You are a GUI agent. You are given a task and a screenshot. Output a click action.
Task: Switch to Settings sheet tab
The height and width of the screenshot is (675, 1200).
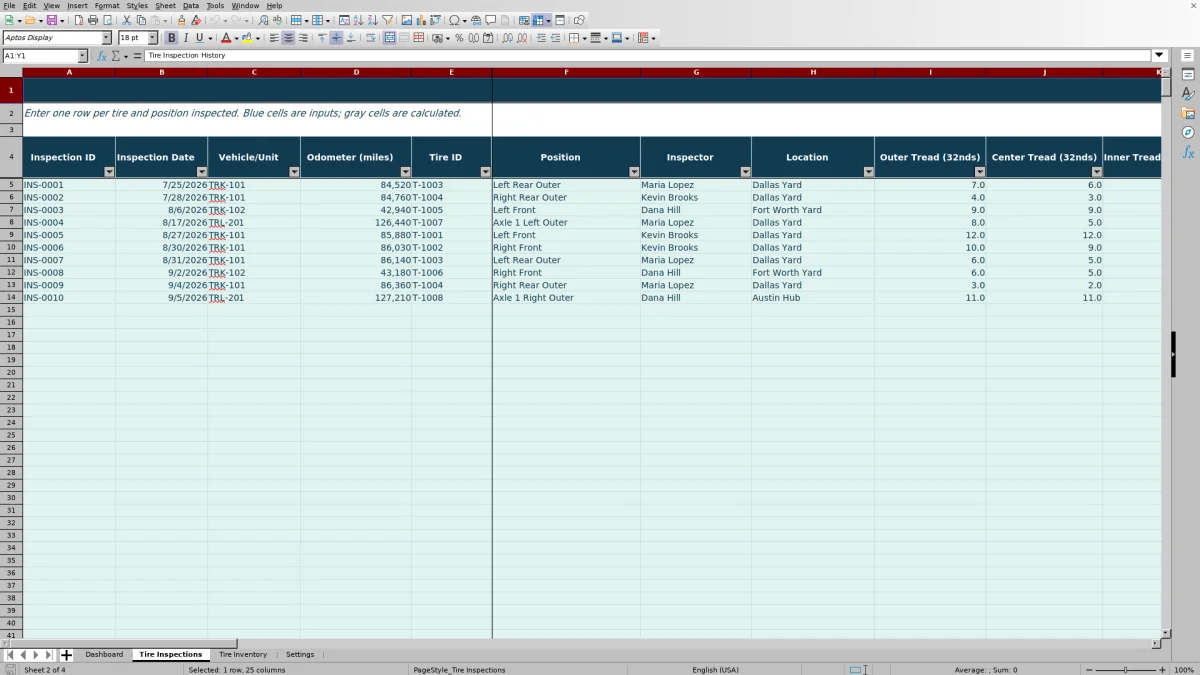(300, 655)
